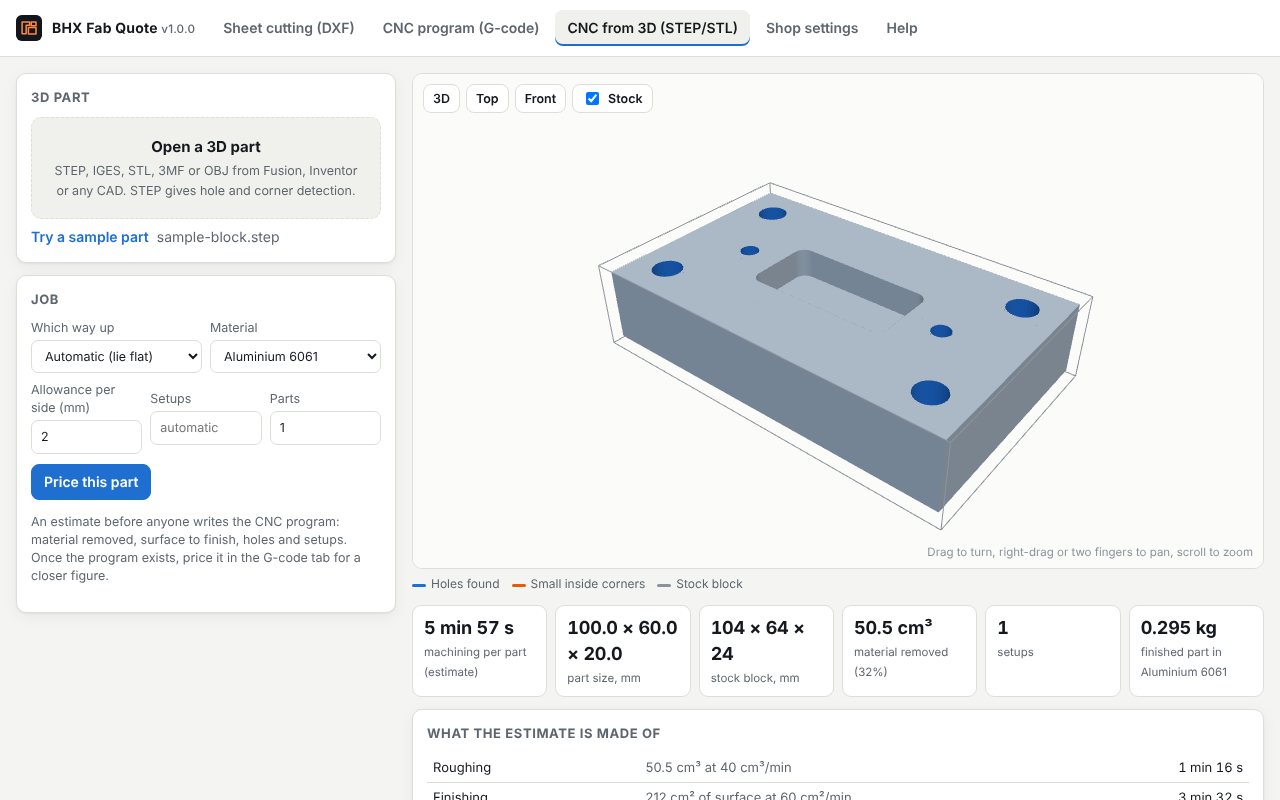Switch to CNC program (G-code) tab
Screen dimensions: 1280x800
click(x=461, y=28)
